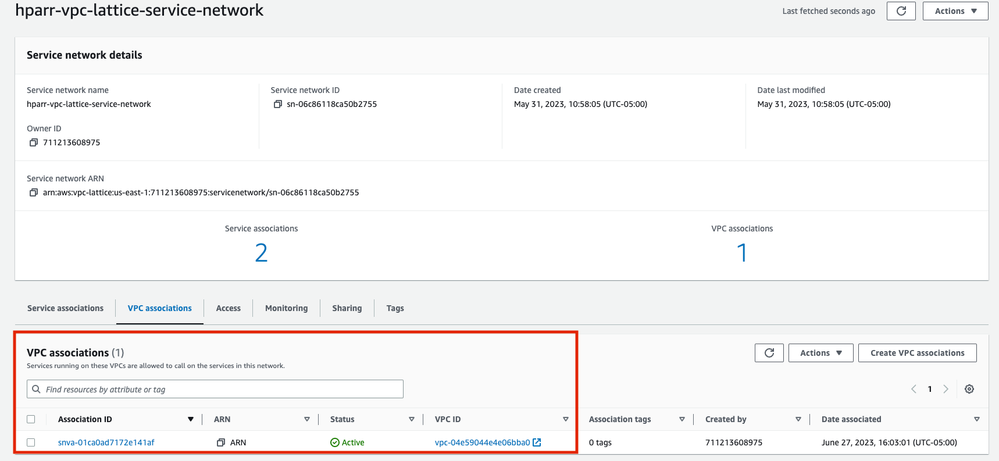This screenshot has height=461, width=999.
Task: Copy the Owner ID value
Action: click(33, 143)
